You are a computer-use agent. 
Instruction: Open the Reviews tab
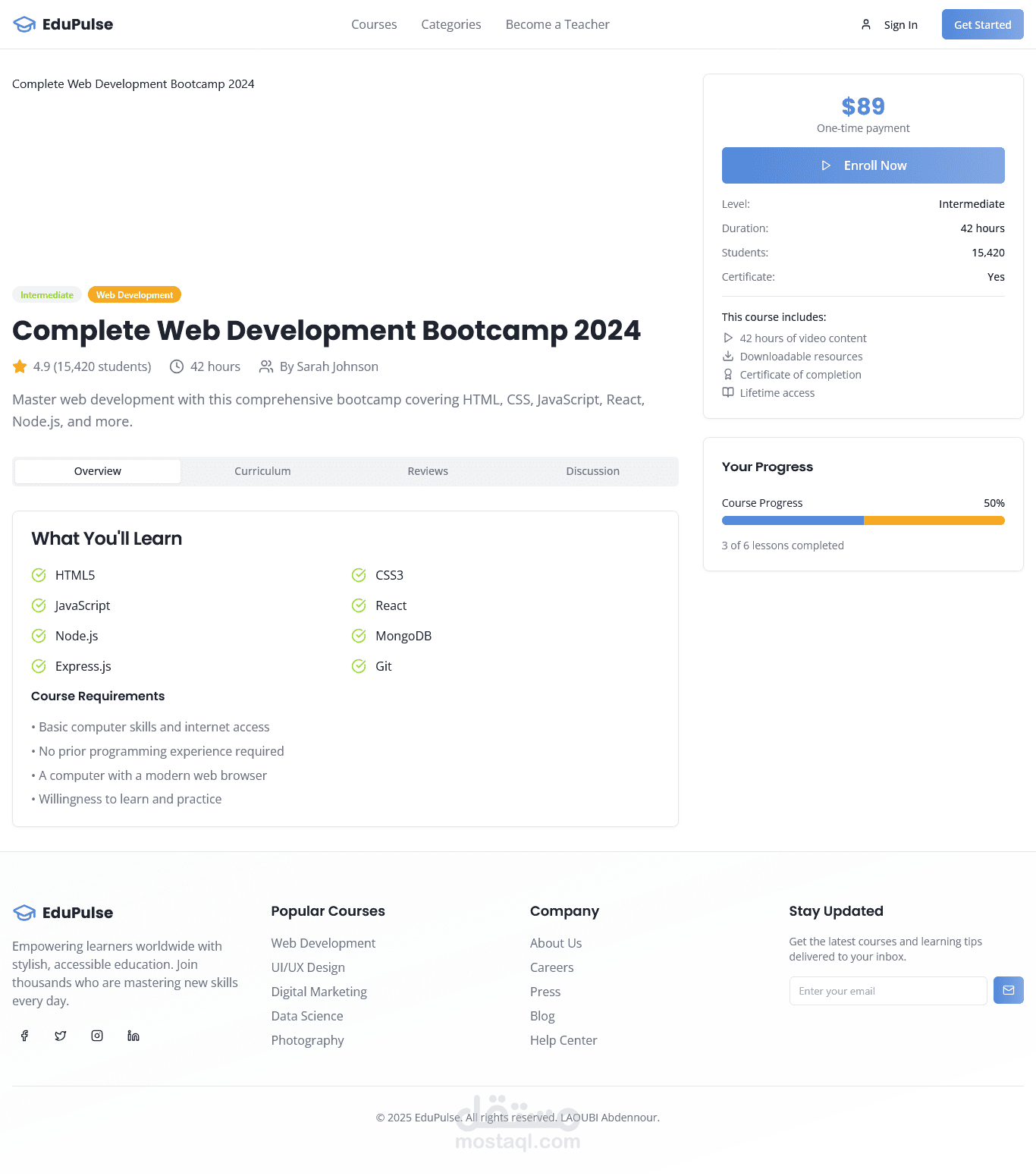pyautogui.click(x=428, y=471)
